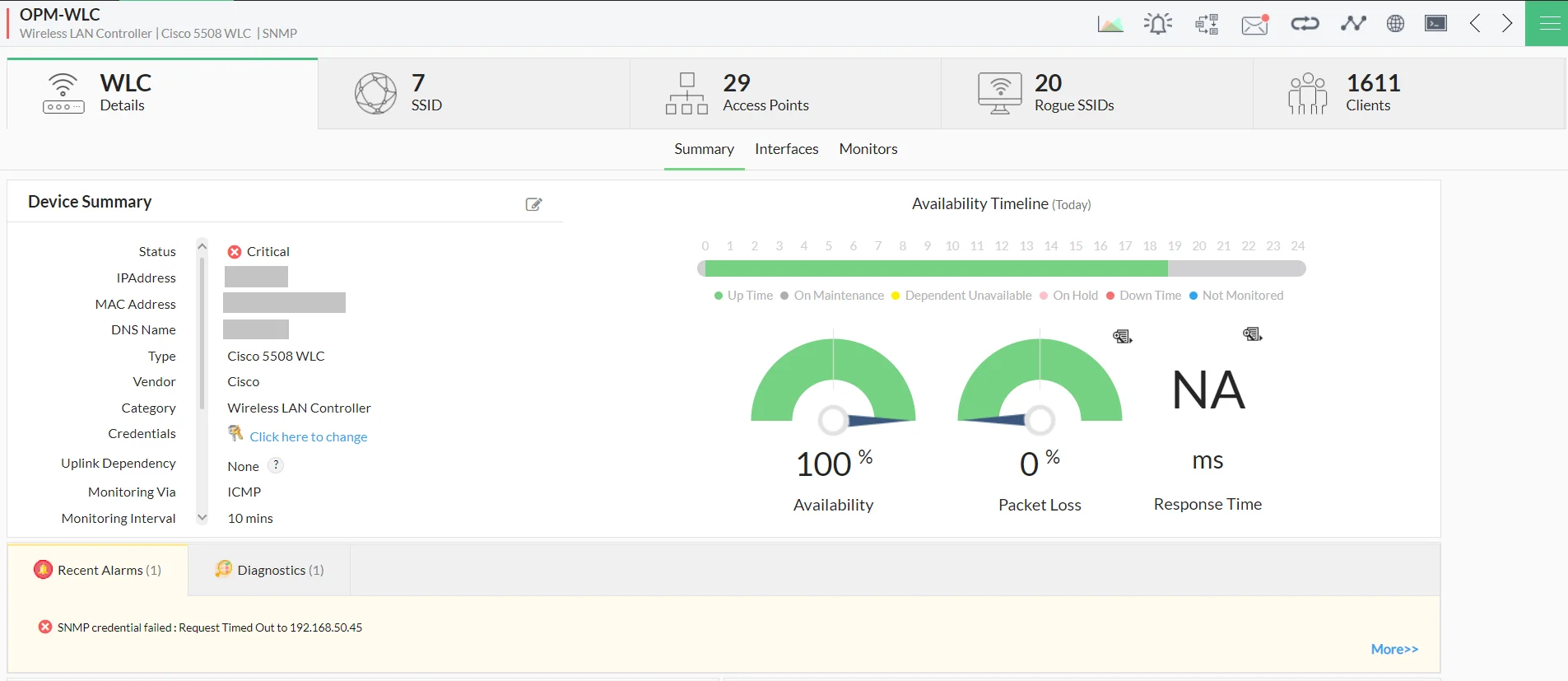Screen dimensions: 1568x681
Task: Open the Diagnostics (1) tab
Action: [x=270, y=570]
